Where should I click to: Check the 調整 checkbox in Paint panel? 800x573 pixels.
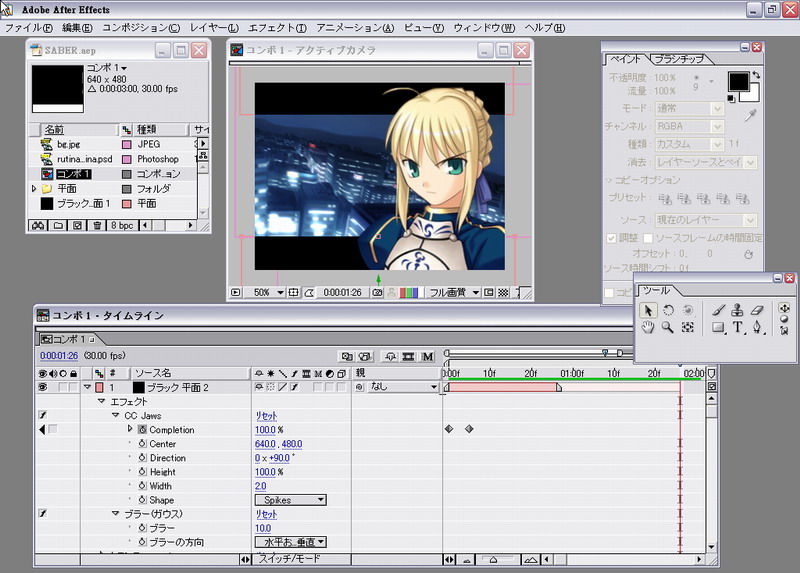[611, 238]
